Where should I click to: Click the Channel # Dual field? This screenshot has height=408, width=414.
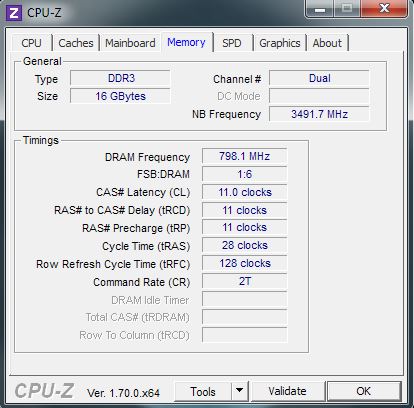tap(319, 78)
